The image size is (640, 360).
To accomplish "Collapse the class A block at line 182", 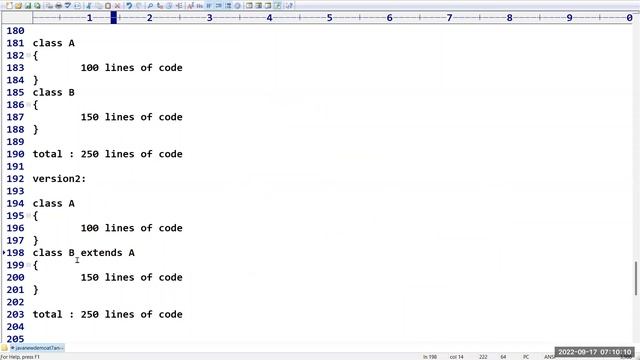I will click(29, 55).
